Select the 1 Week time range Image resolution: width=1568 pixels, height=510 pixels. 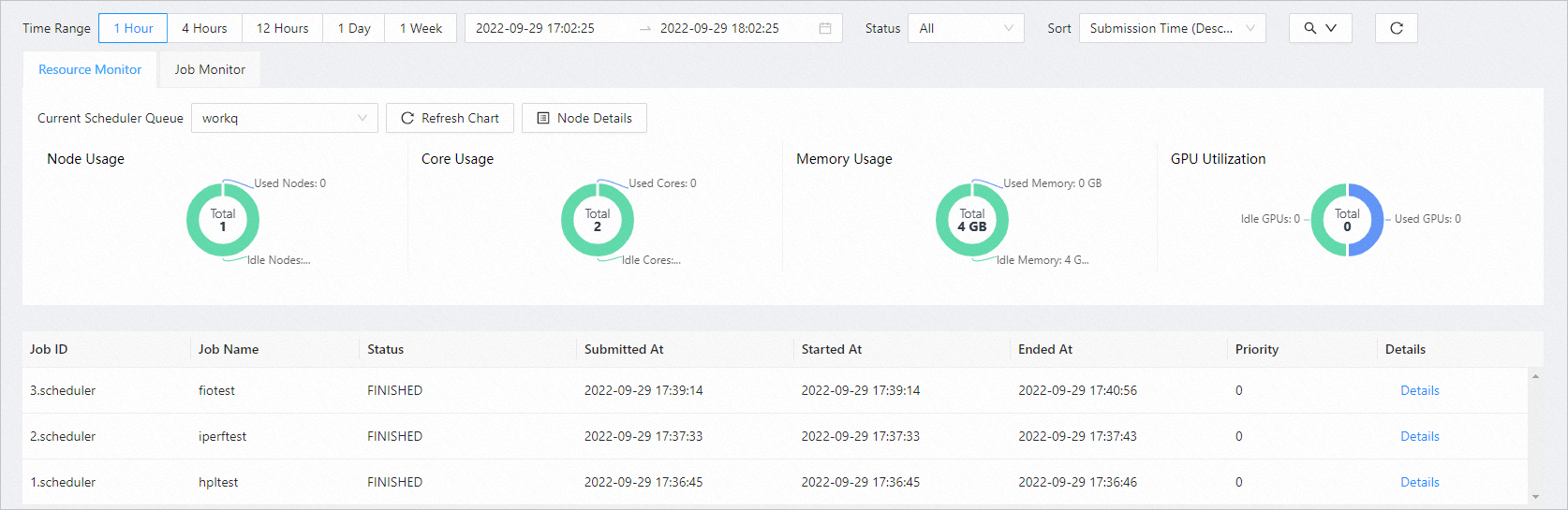pyautogui.click(x=421, y=28)
